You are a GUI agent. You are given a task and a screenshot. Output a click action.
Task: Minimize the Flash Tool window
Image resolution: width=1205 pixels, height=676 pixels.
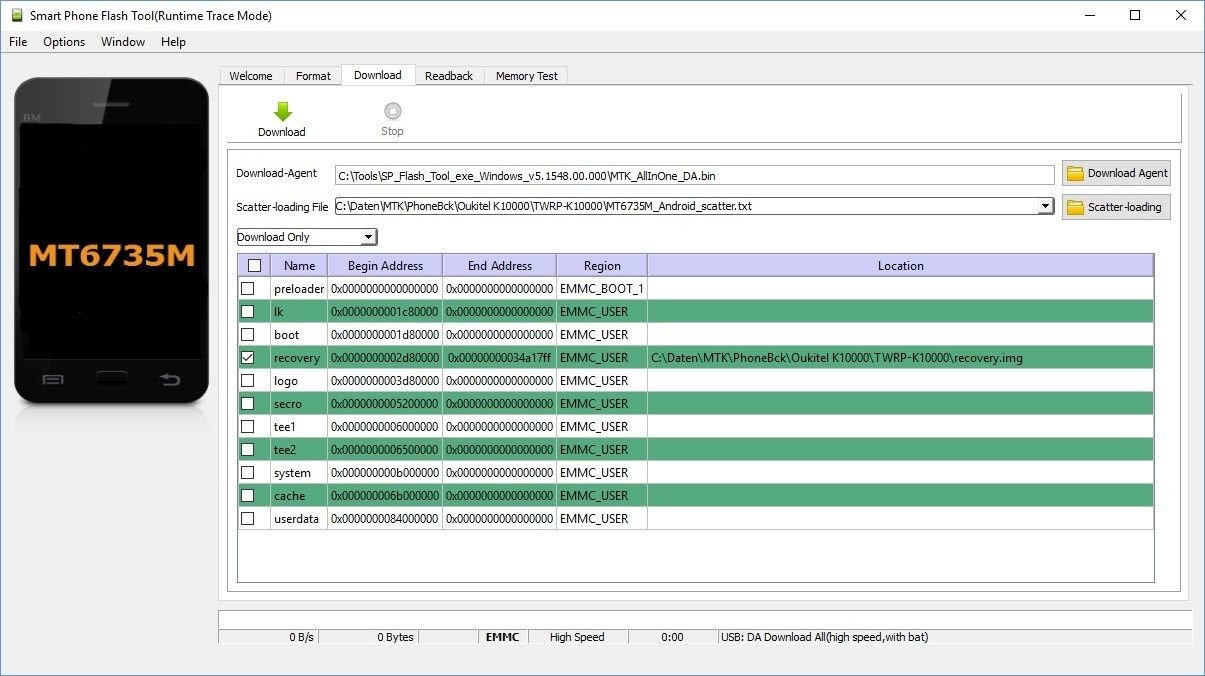point(1089,15)
